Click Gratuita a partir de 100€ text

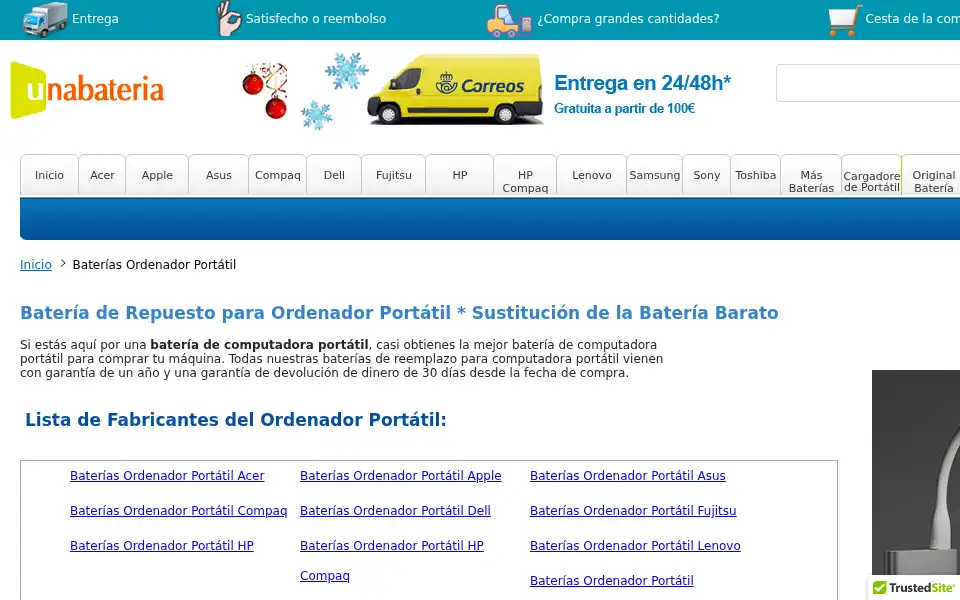click(x=624, y=108)
